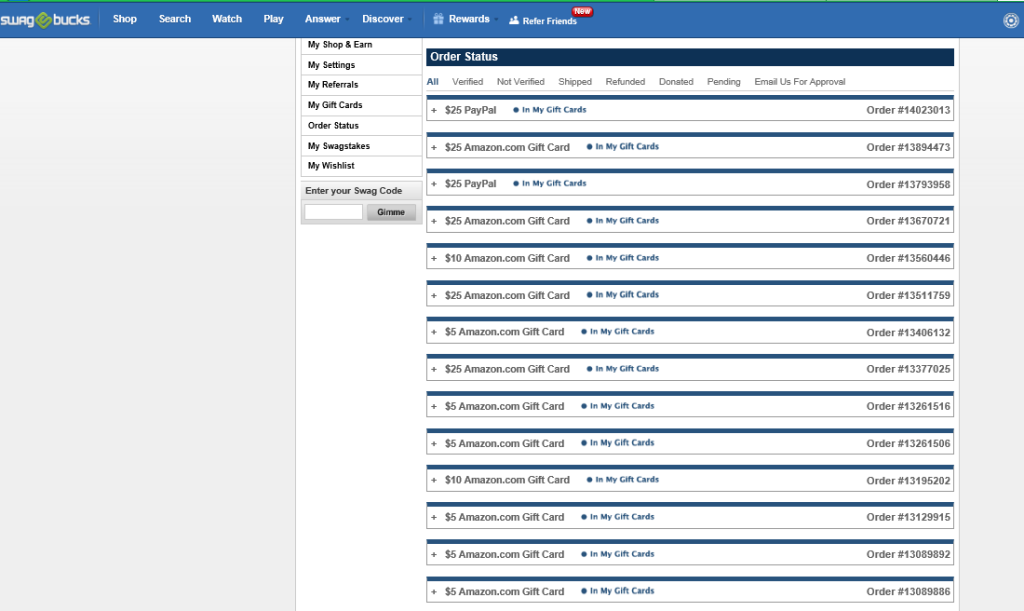Expand order #13261516 with the plus sign
The width and height of the screenshot is (1024, 611).
[434, 407]
